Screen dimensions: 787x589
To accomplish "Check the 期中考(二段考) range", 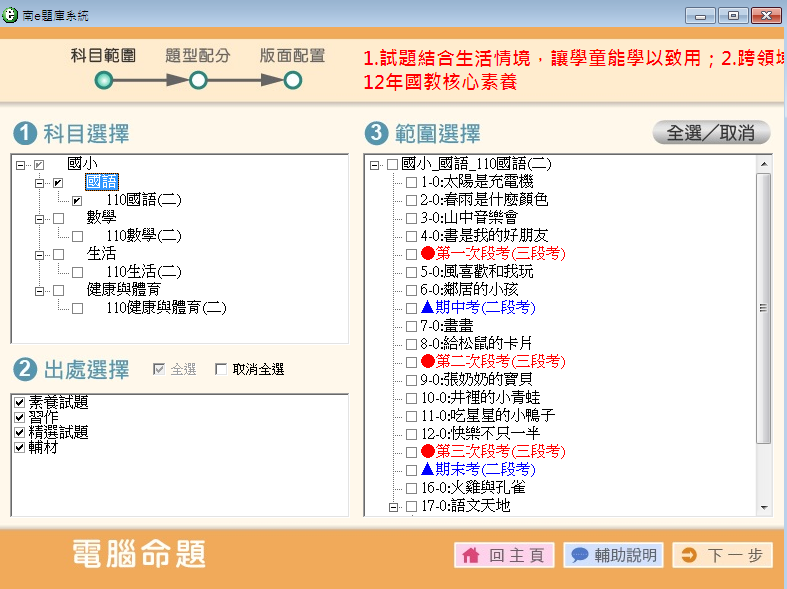I will click(x=411, y=308).
